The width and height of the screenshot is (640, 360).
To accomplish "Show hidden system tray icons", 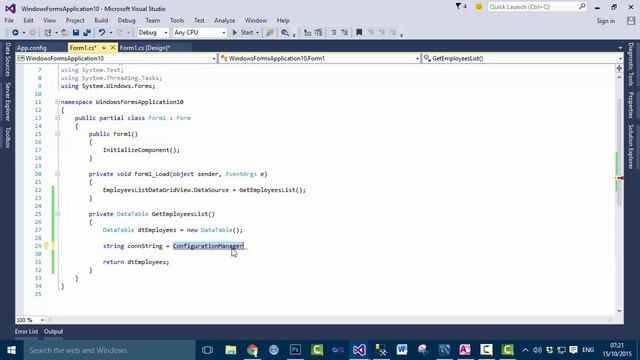I will (x=525, y=350).
